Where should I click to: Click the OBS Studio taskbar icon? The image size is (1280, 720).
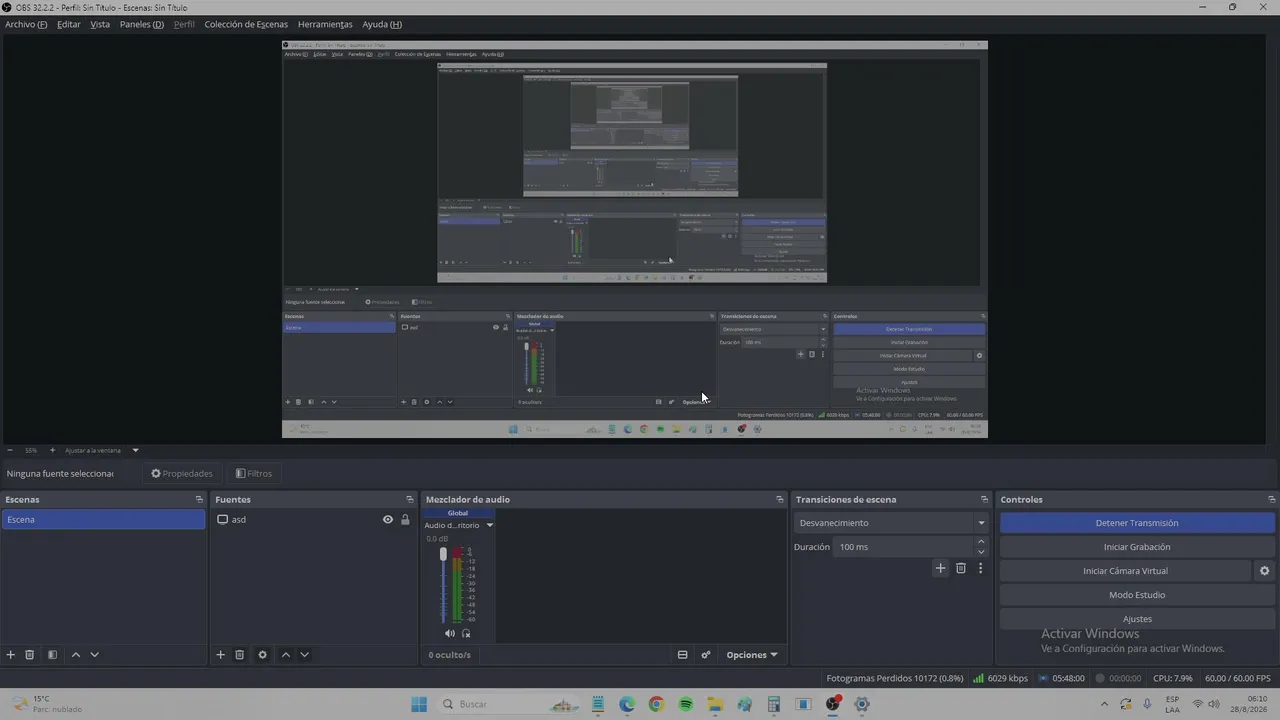833,704
